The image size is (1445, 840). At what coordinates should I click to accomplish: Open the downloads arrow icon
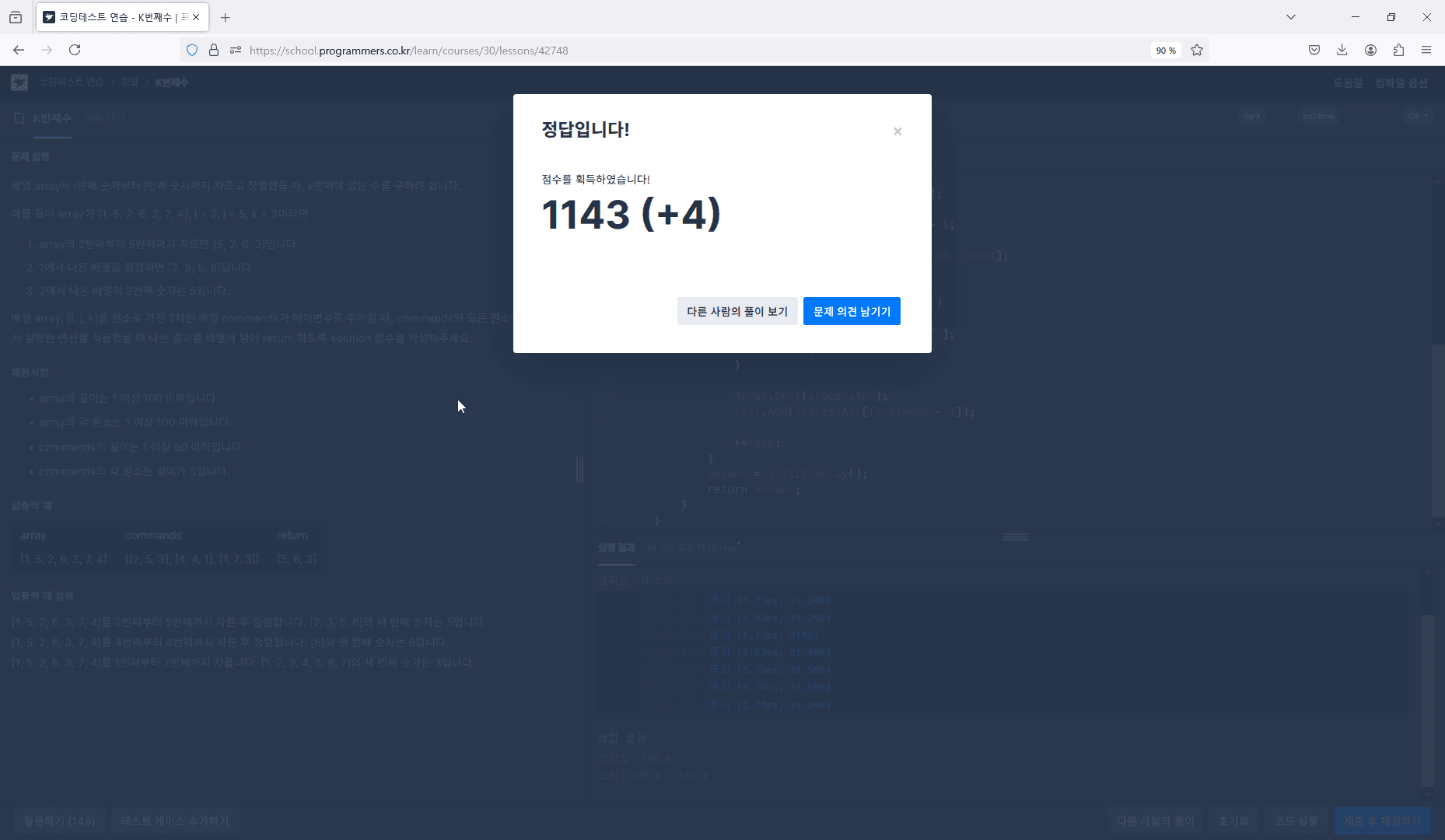point(1342,50)
